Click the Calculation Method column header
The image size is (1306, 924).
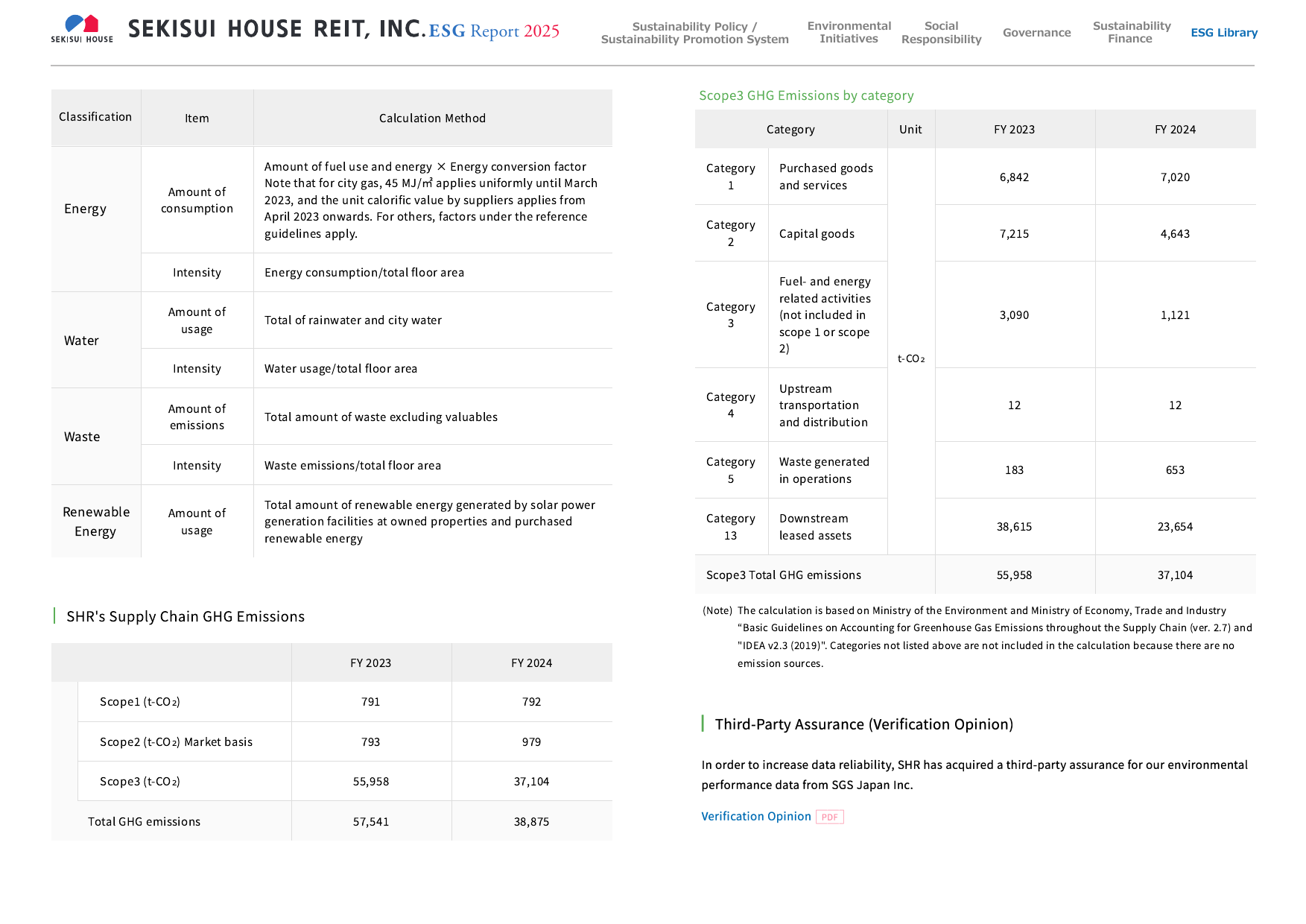[433, 118]
